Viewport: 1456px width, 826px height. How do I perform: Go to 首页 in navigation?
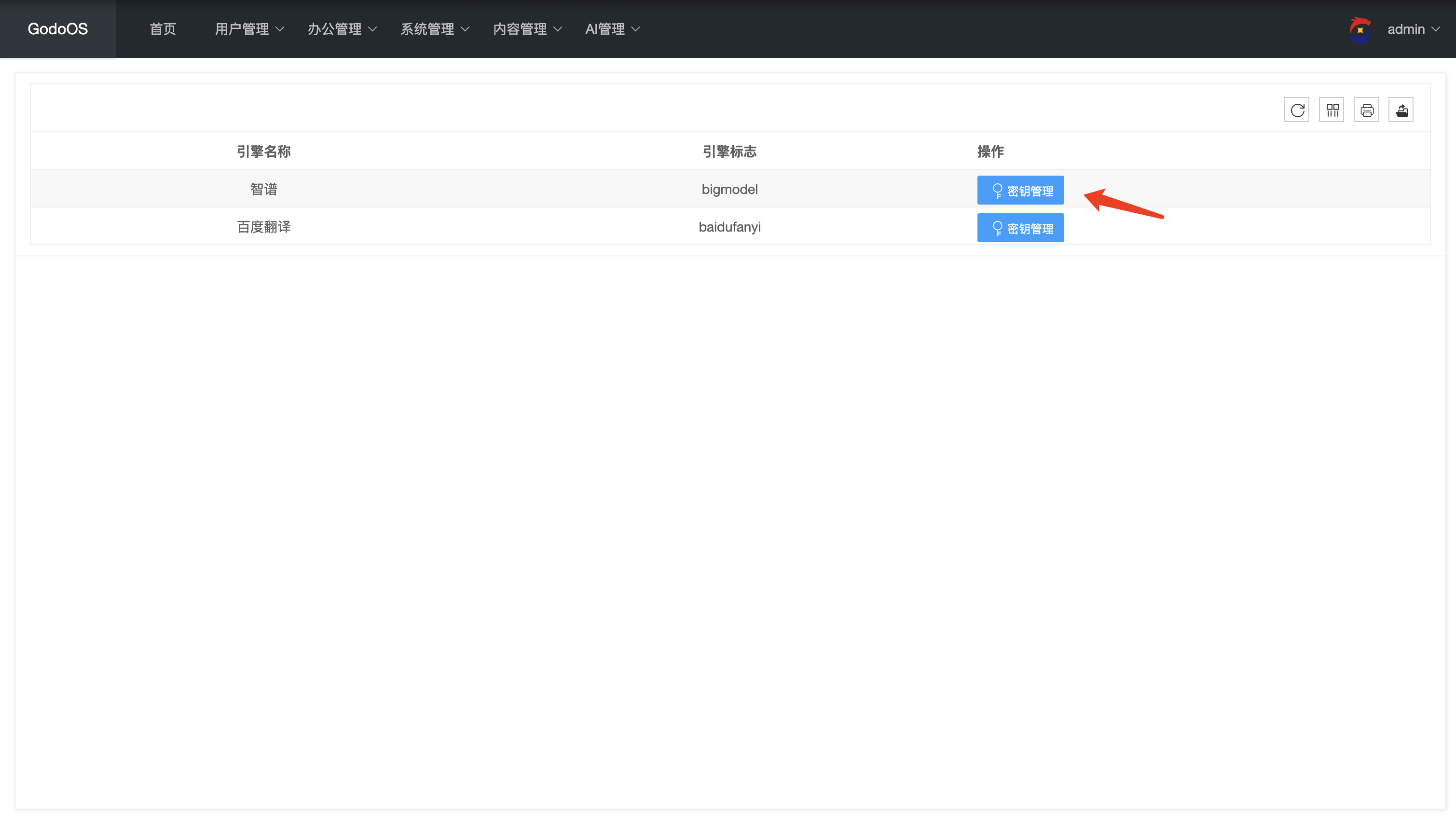[x=163, y=29]
